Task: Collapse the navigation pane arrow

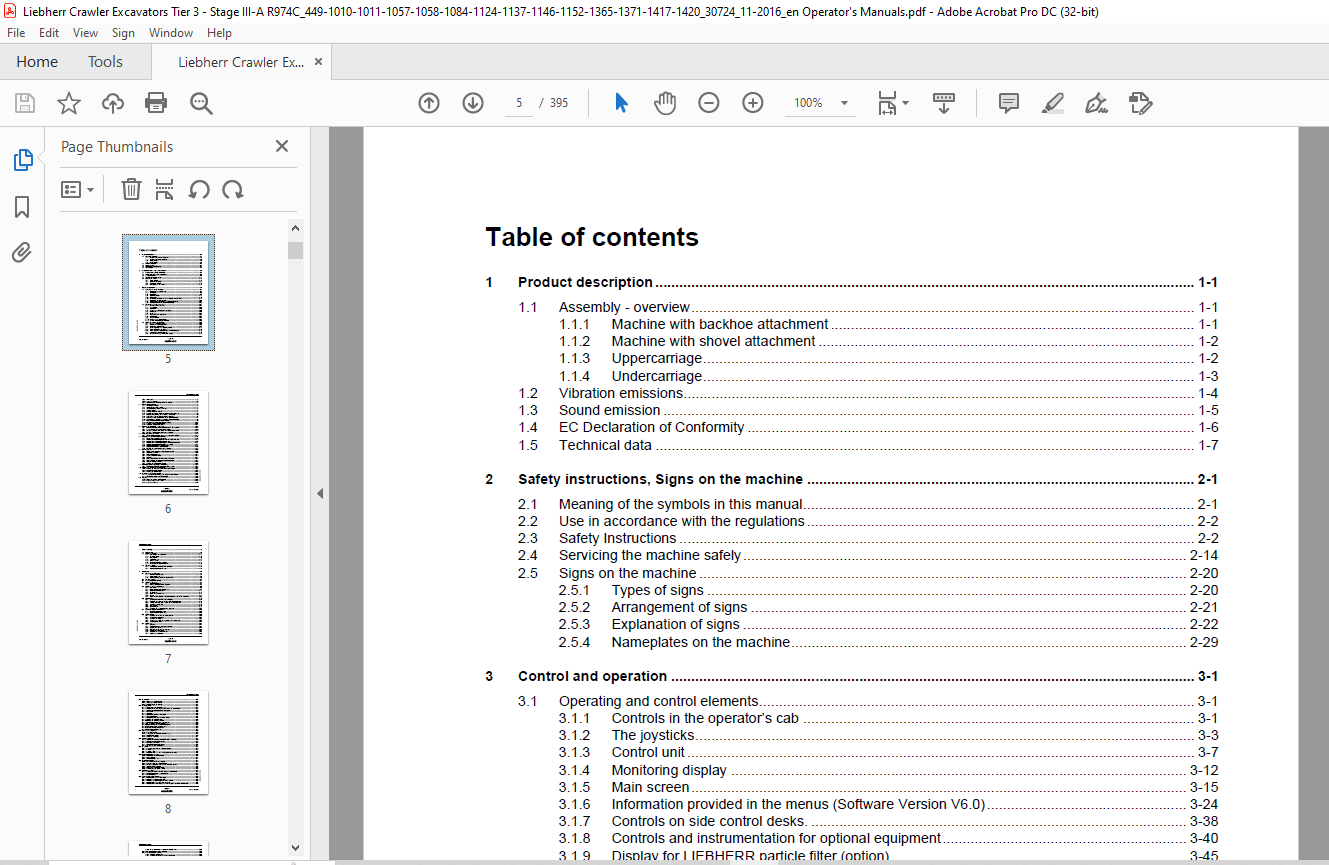Action: click(x=320, y=493)
